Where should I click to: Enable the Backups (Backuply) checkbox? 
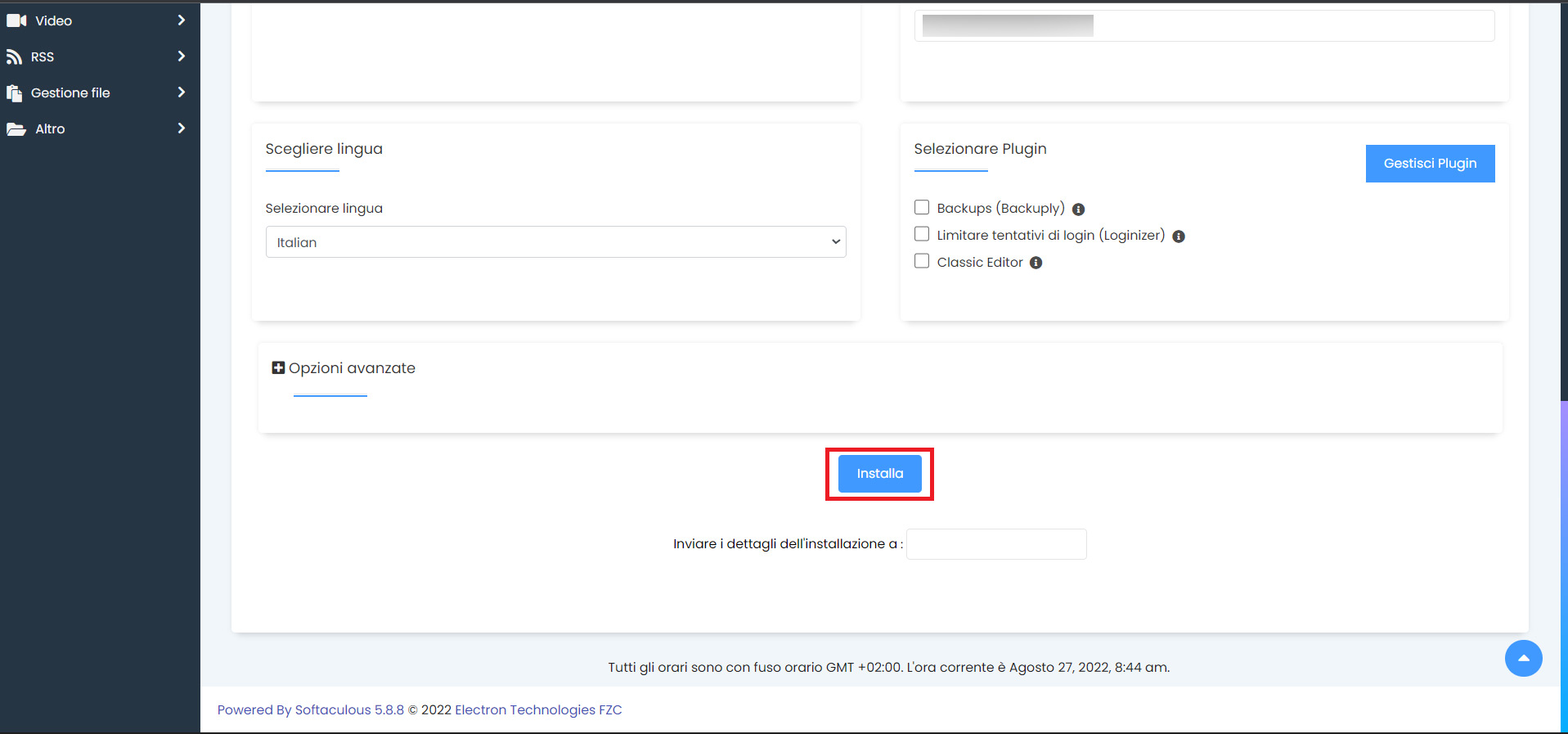coord(922,207)
